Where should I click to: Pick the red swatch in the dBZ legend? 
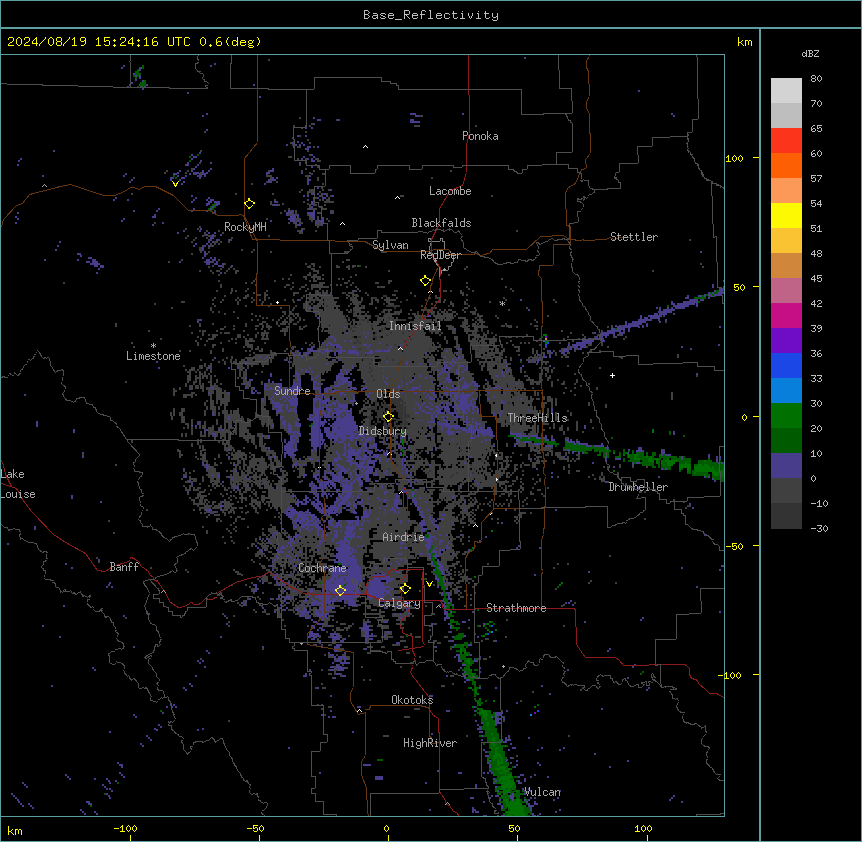coord(786,141)
